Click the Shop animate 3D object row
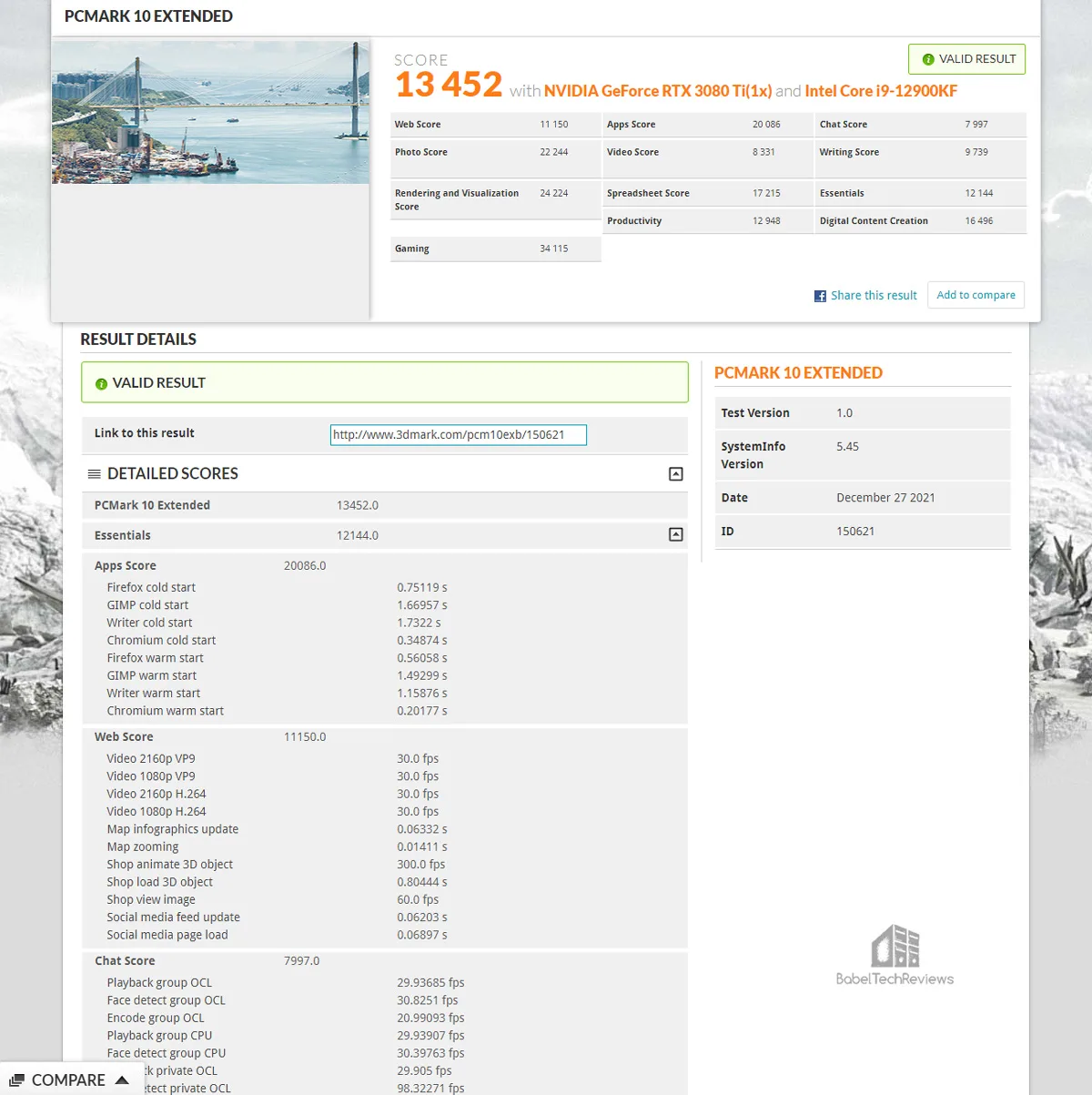Viewport: 1092px width, 1095px height. pyautogui.click(x=385, y=865)
